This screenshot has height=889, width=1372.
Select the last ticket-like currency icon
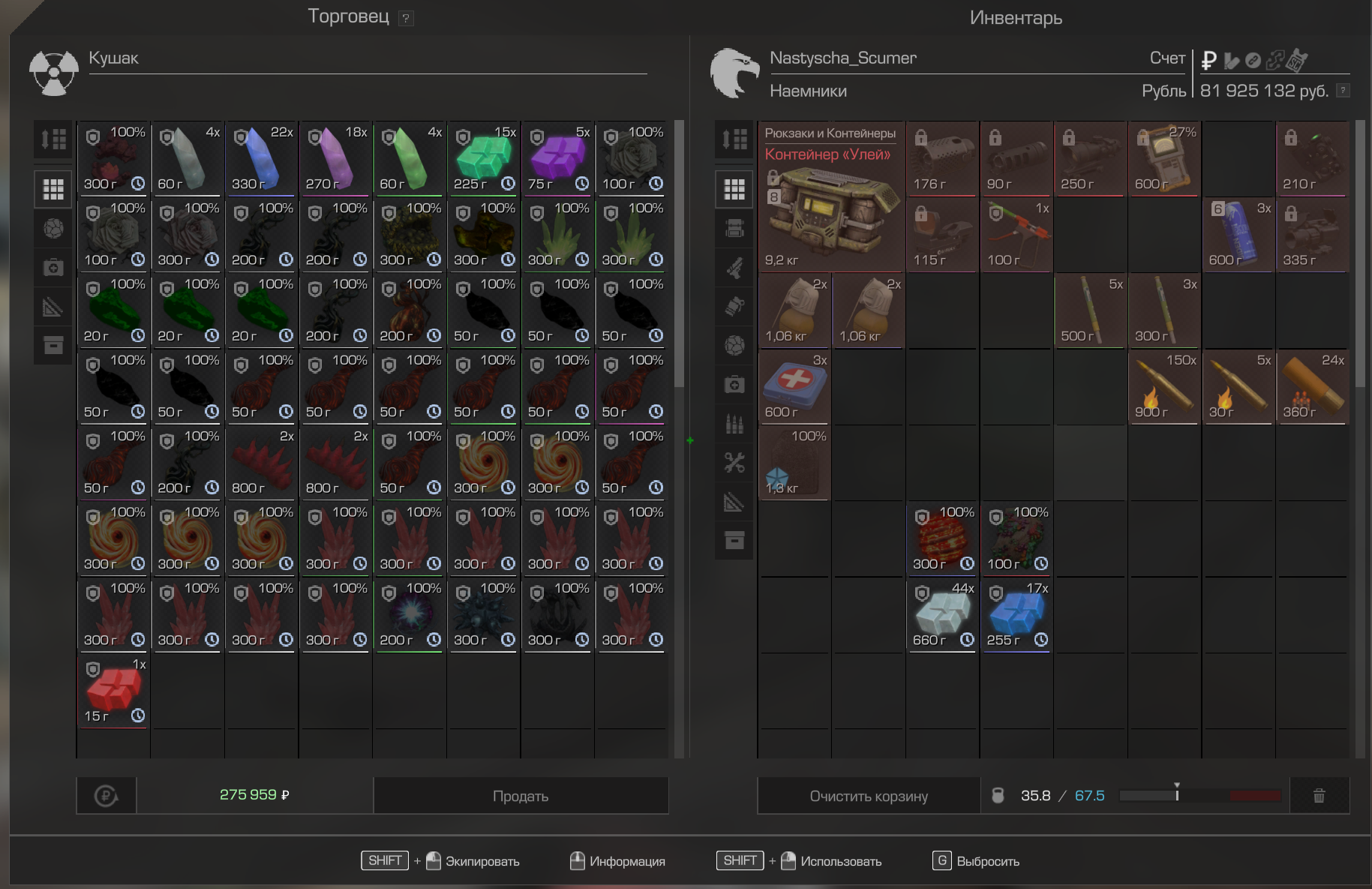point(1297,60)
